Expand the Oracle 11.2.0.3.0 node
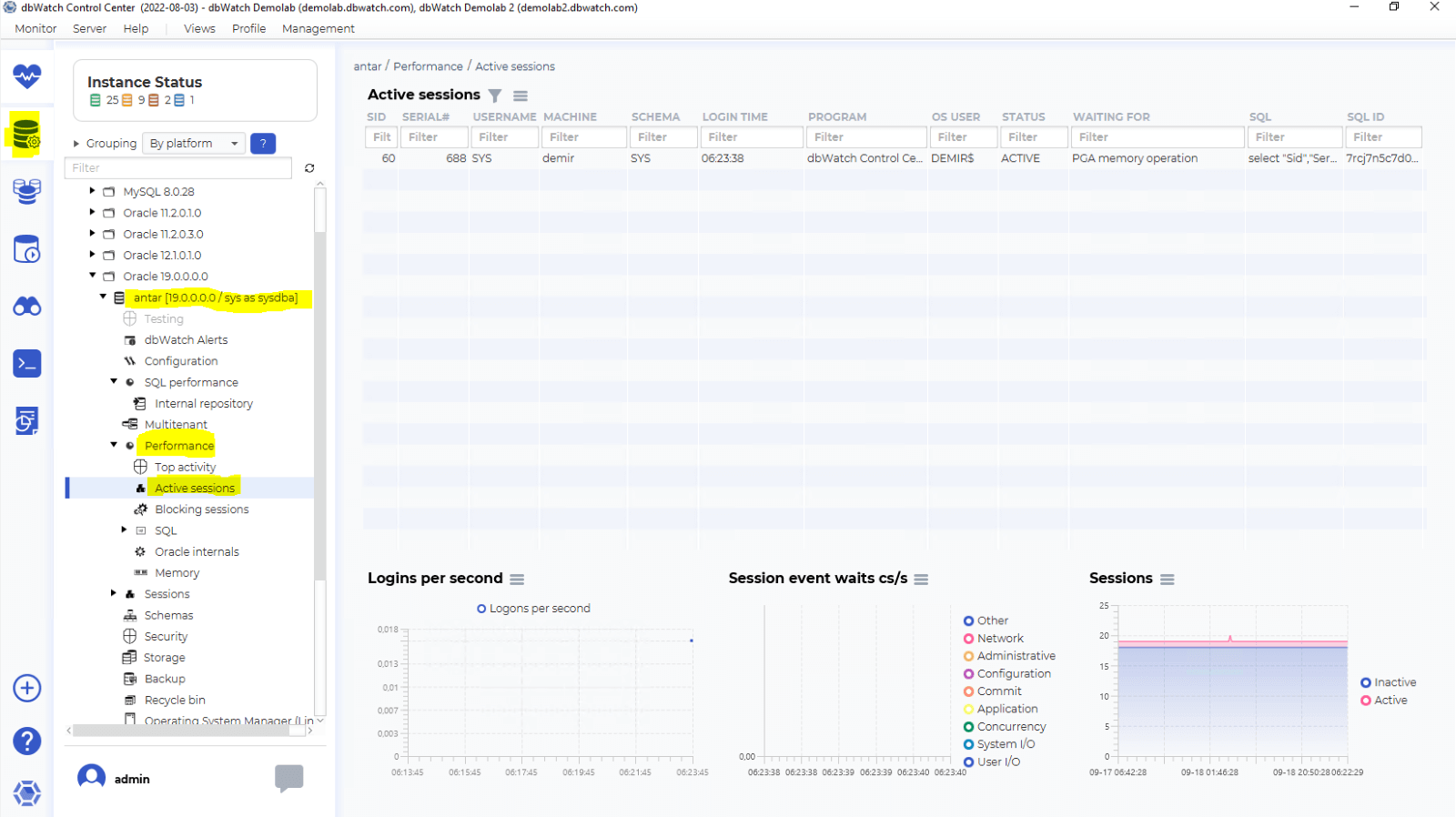 click(x=92, y=233)
